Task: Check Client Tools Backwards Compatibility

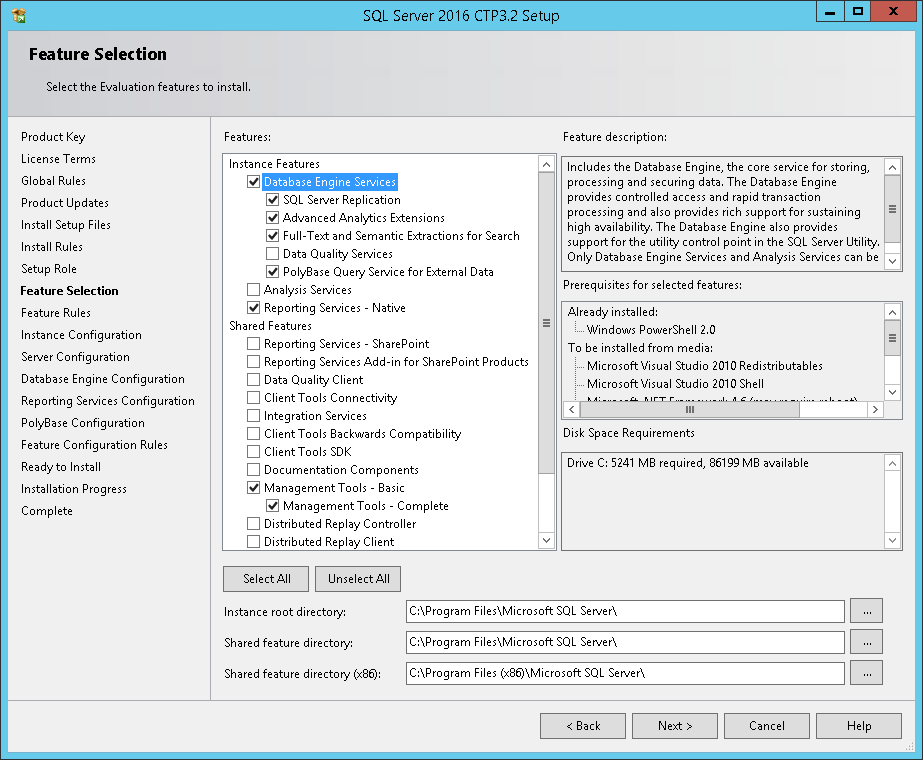Action: point(254,434)
